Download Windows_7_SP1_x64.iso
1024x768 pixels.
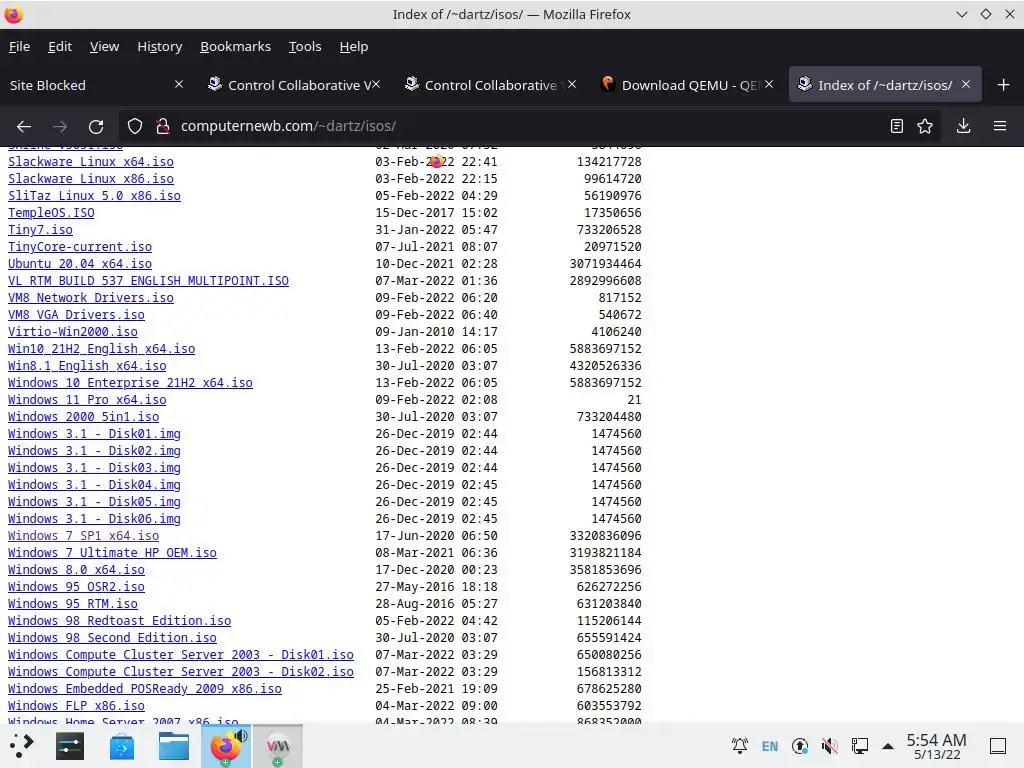coord(84,535)
